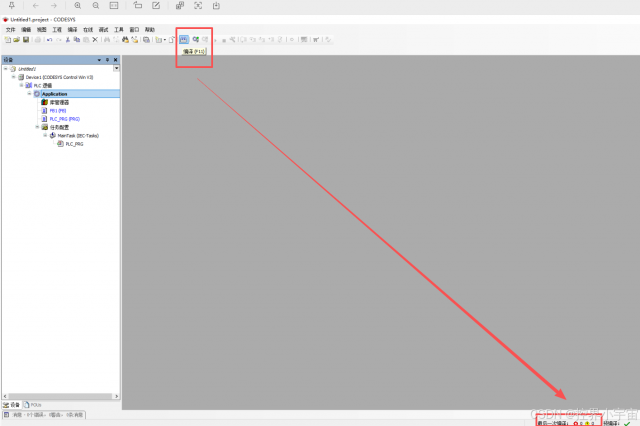The height and width of the screenshot is (426, 640).
Task: Click the last build status in status bar
Action: tap(568, 423)
